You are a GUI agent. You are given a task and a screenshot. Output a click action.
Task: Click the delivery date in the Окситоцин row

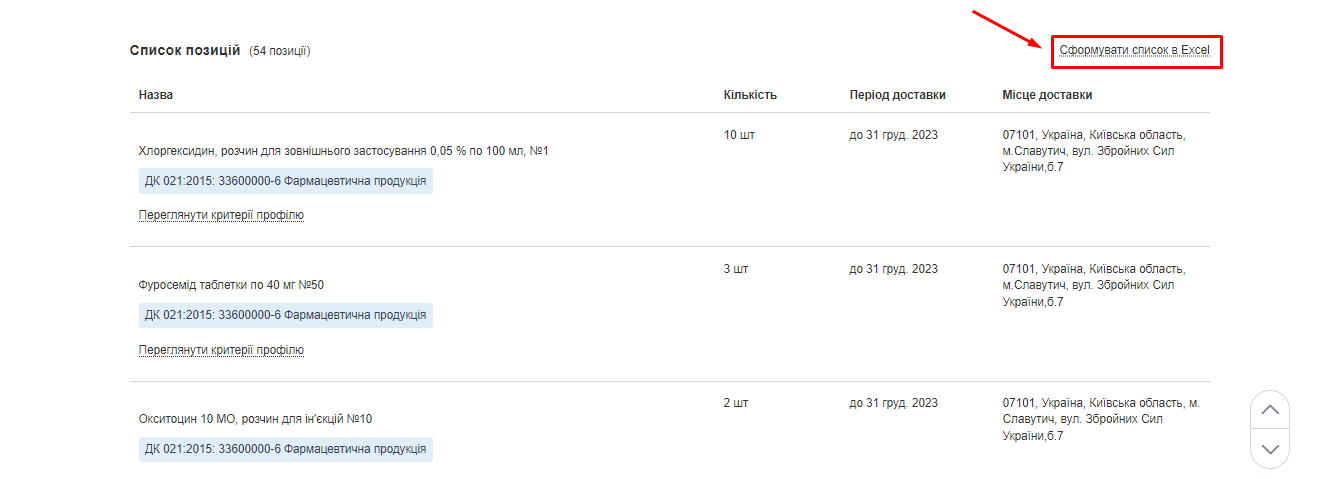893,403
